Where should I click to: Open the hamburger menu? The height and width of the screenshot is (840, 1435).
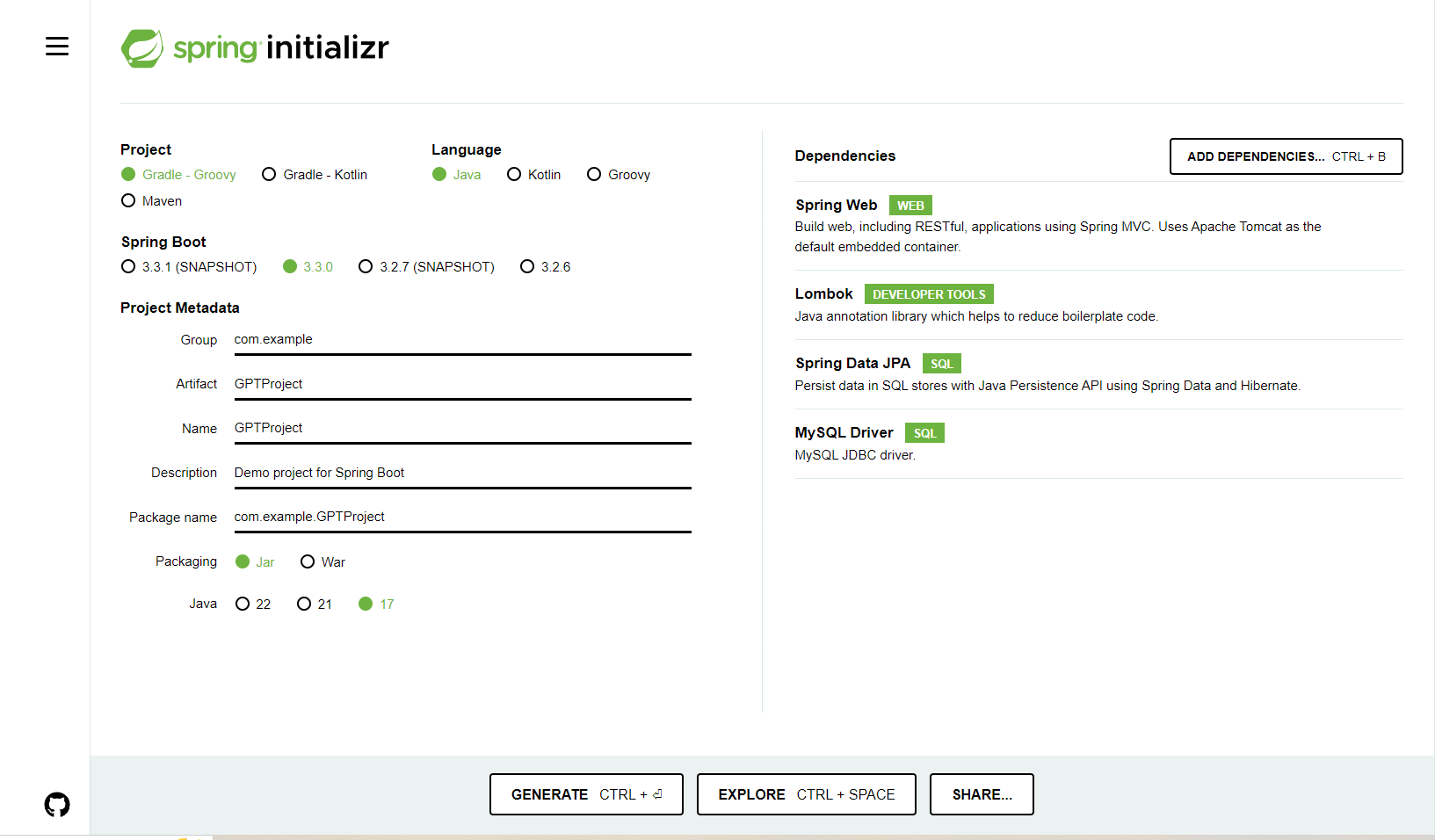(x=57, y=47)
